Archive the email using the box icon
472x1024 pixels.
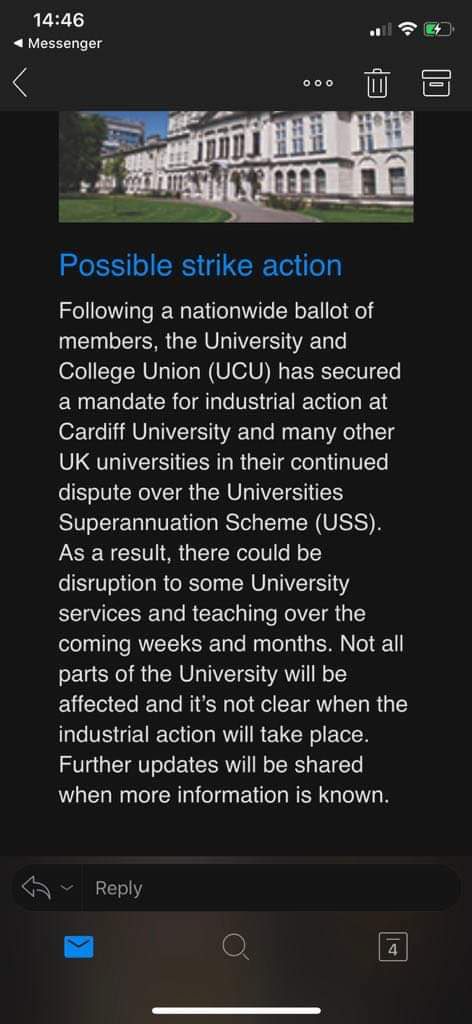point(436,83)
